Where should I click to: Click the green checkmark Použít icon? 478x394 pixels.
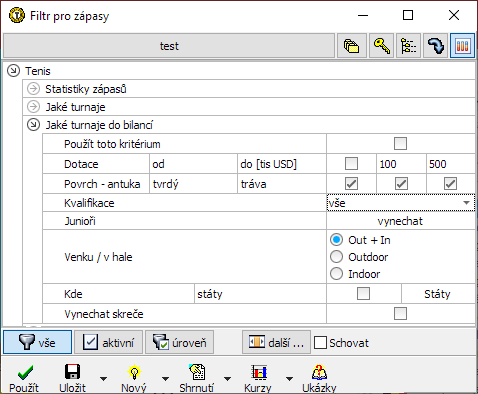(25, 372)
